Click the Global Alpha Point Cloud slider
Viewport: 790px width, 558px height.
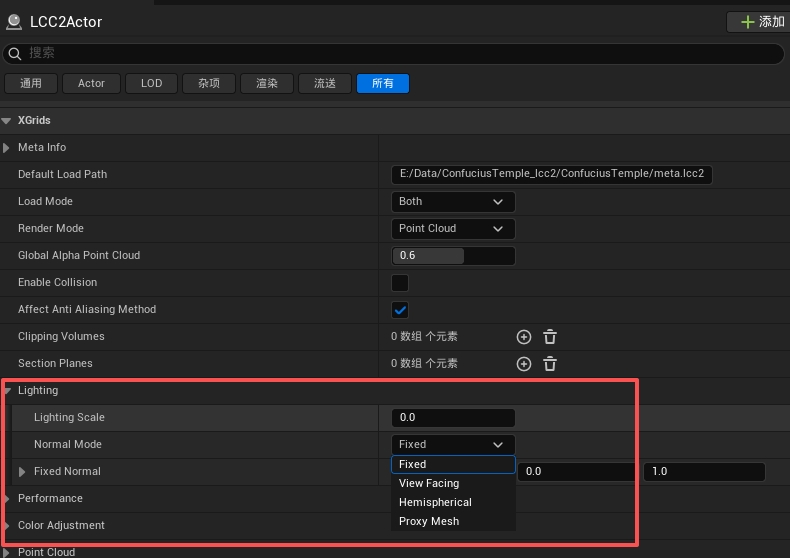pyautogui.click(x=453, y=256)
